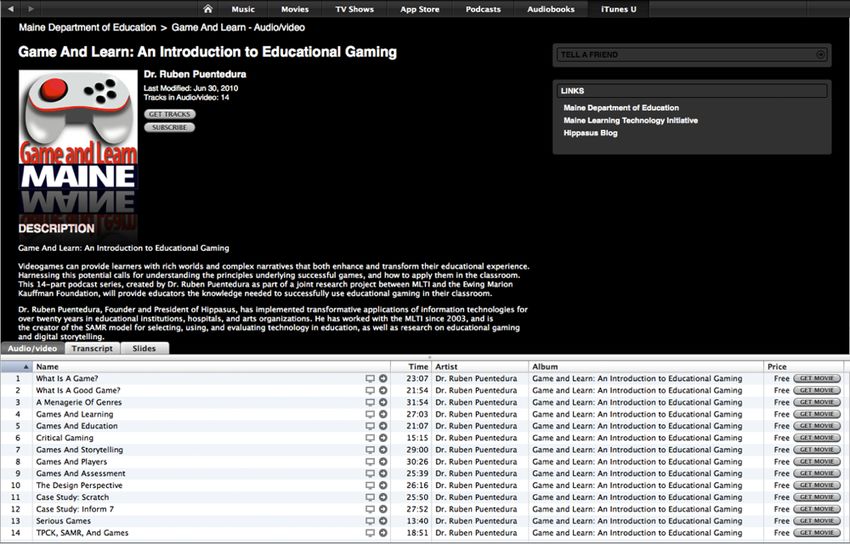Open the App Store tab

420,9
